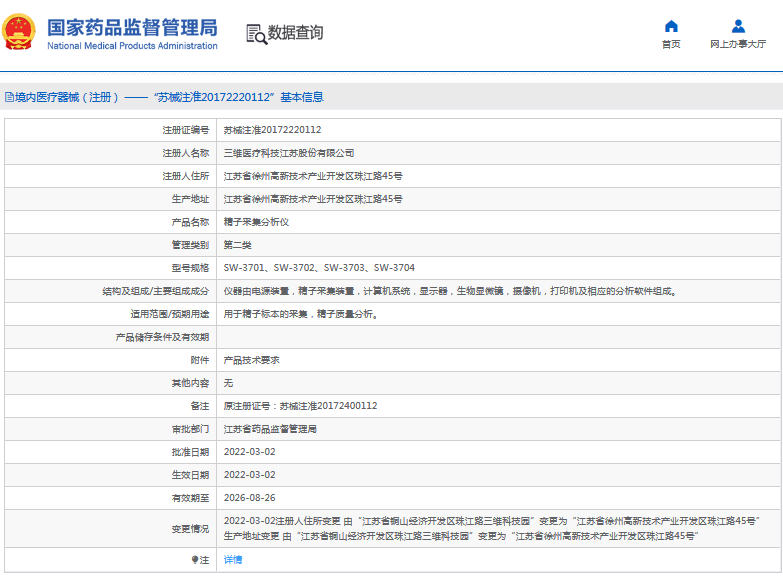Click the 型号规格 label cell

coord(111,268)
